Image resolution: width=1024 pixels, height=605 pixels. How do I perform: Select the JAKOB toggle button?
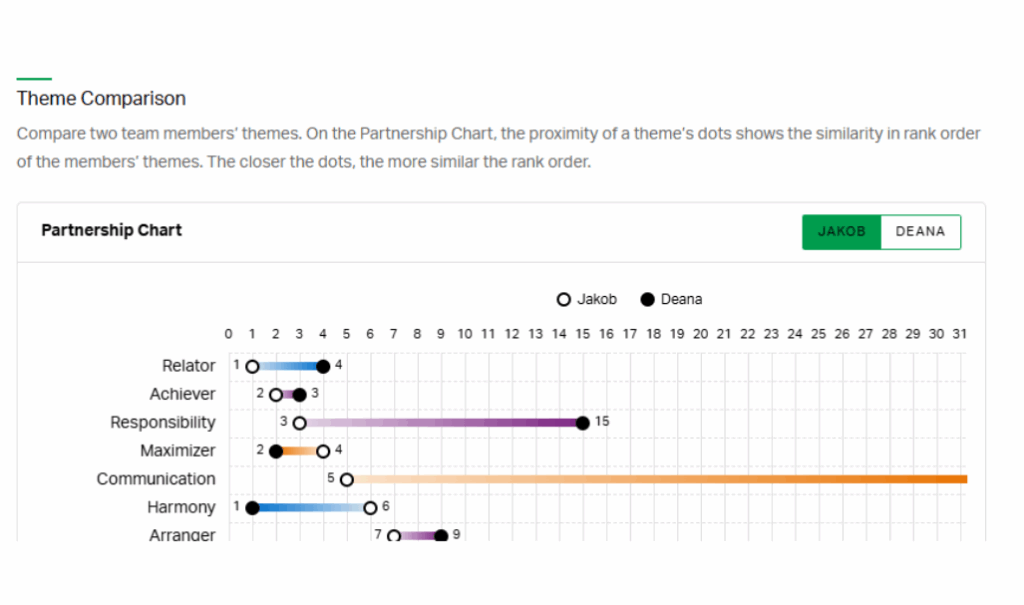coord(841,231)
